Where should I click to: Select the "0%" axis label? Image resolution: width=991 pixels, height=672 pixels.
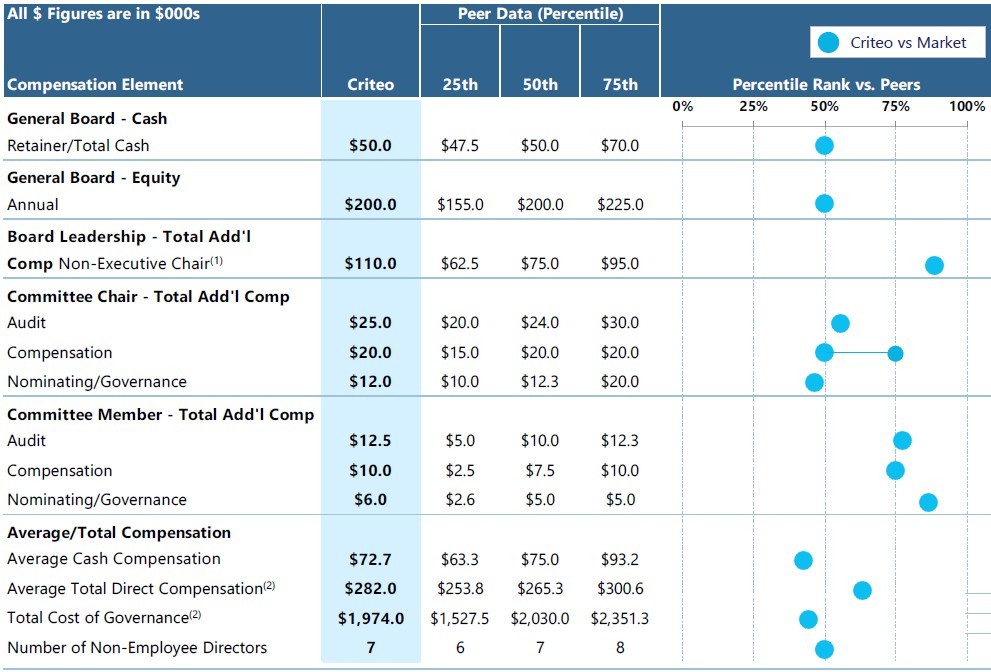pyautogui.click(x=683, y=106)
